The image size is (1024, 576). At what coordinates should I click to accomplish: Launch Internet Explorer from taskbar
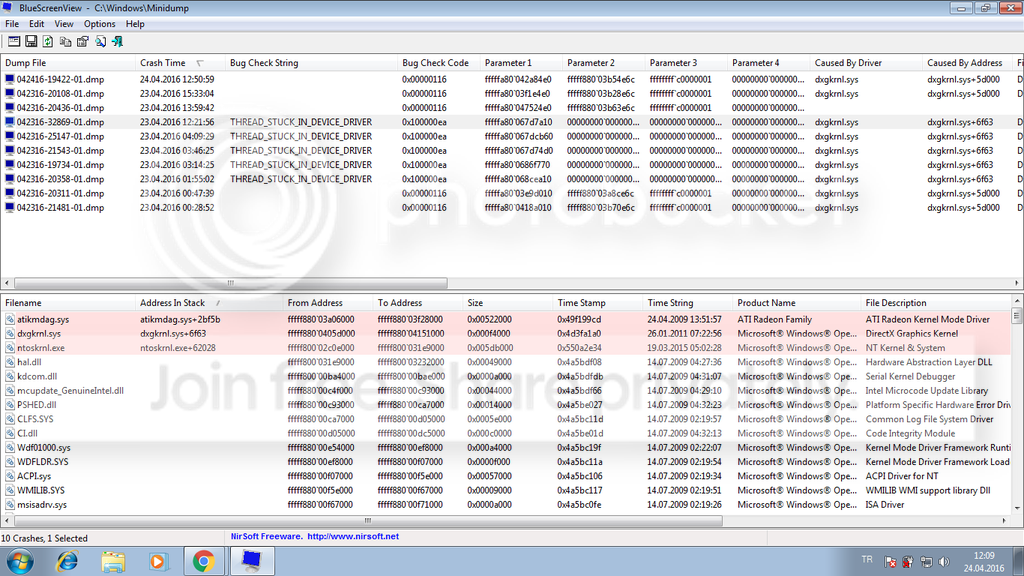(x=67, y=562)
